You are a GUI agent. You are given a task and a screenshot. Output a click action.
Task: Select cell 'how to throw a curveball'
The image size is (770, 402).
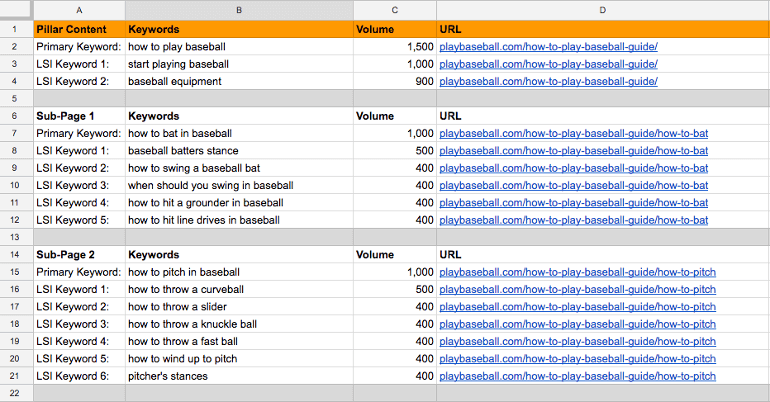pyautogui.click(x=239, y=290)
